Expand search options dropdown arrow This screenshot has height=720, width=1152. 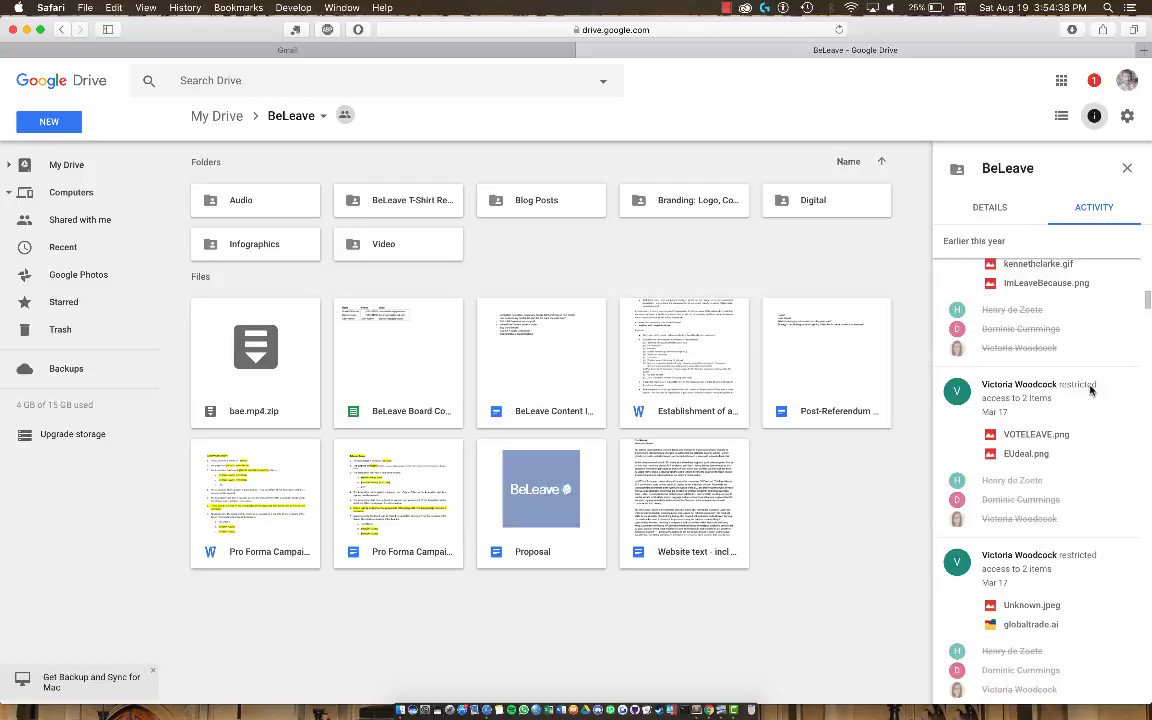(x=603, y=81)
